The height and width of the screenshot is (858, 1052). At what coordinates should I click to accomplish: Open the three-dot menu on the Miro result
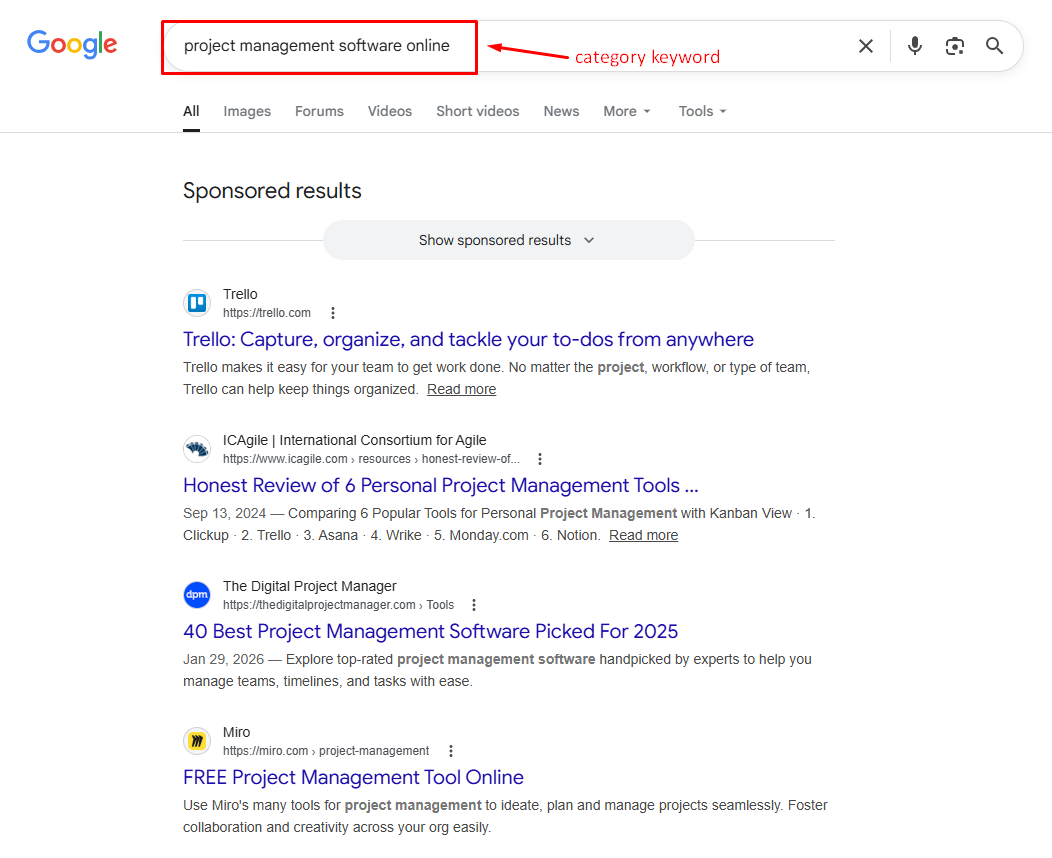451,750
